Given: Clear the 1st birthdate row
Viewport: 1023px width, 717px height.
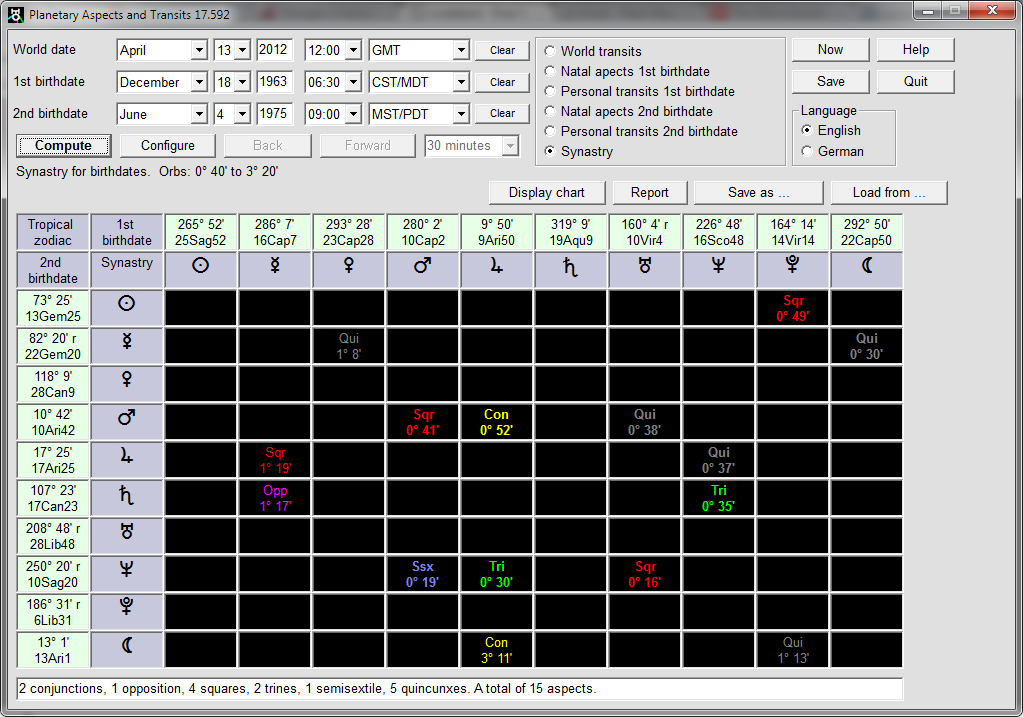Looking at the screenshot, I should point(502,82).
